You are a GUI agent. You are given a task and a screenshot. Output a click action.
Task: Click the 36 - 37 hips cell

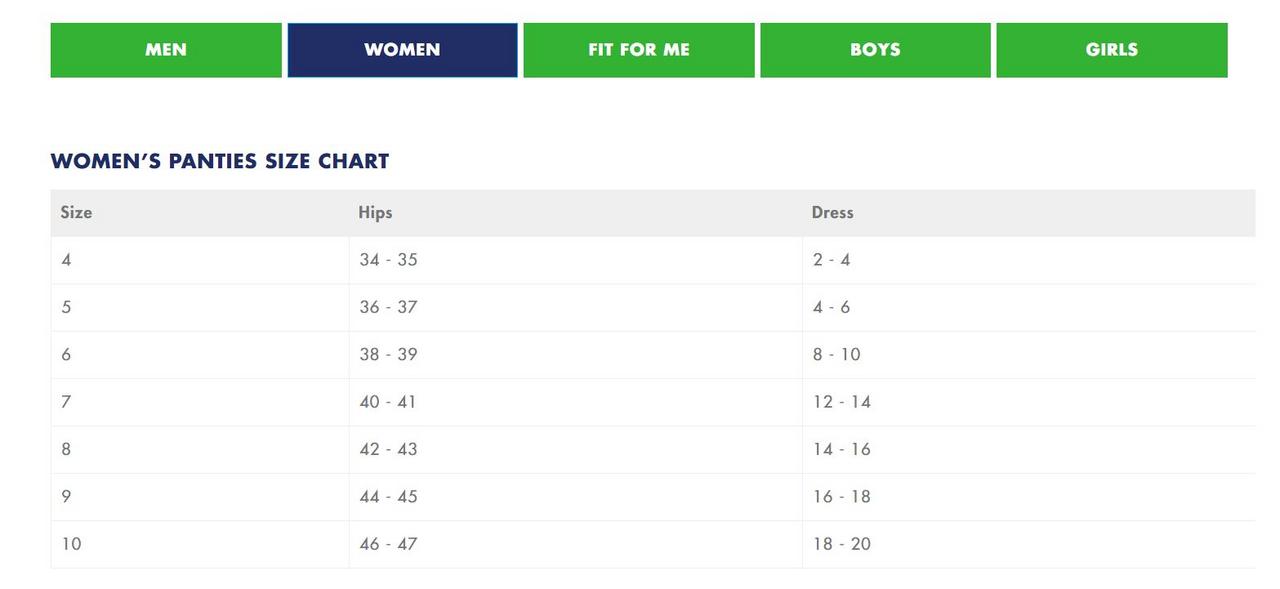click(576, 307)
